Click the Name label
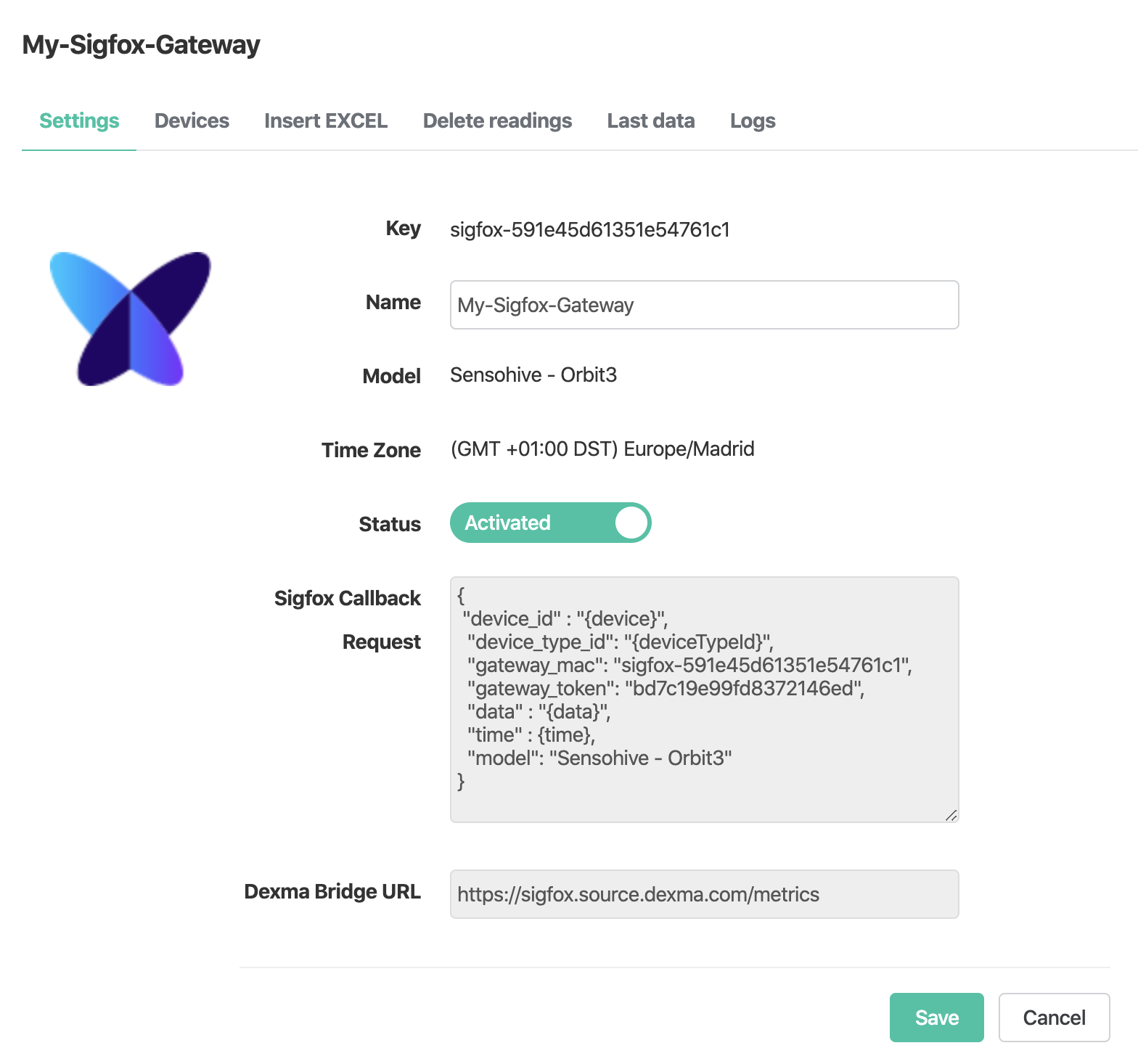 [x=393, y=302]
